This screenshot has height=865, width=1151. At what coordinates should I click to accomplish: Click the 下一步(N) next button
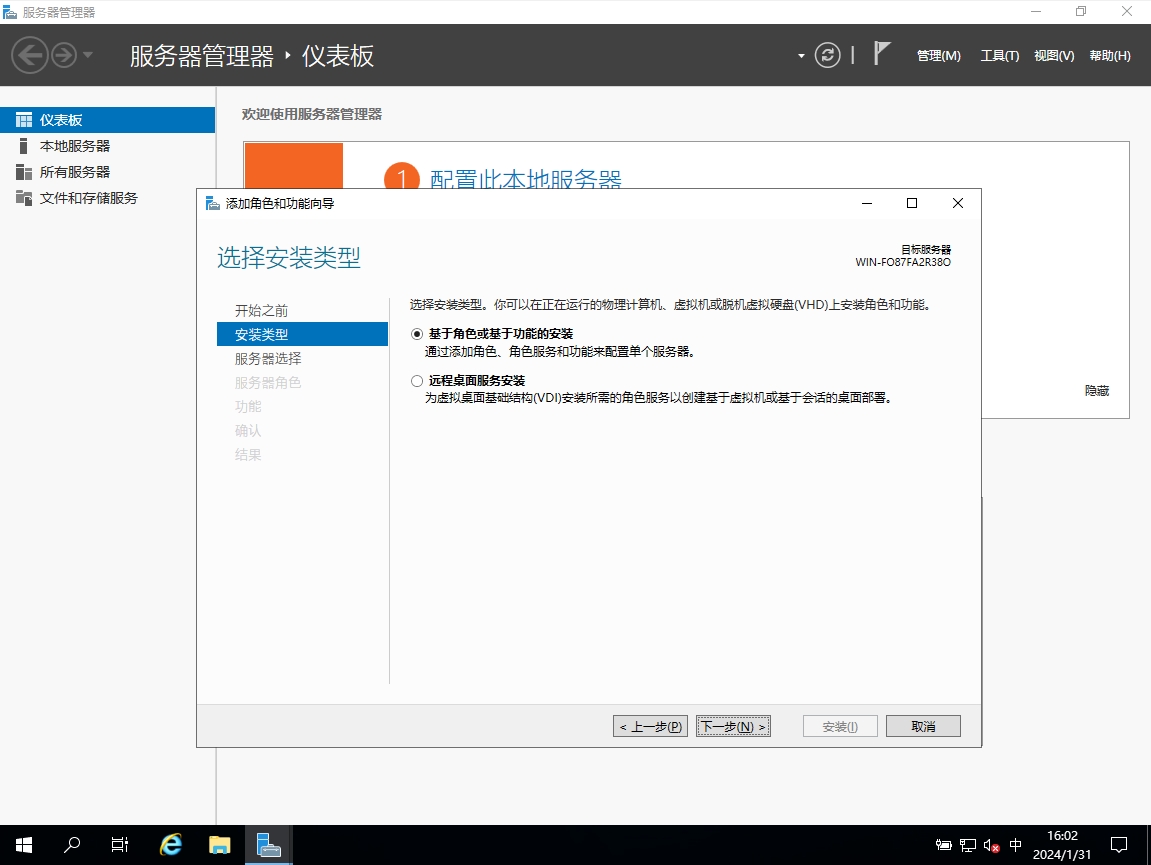tap(733, 727)
